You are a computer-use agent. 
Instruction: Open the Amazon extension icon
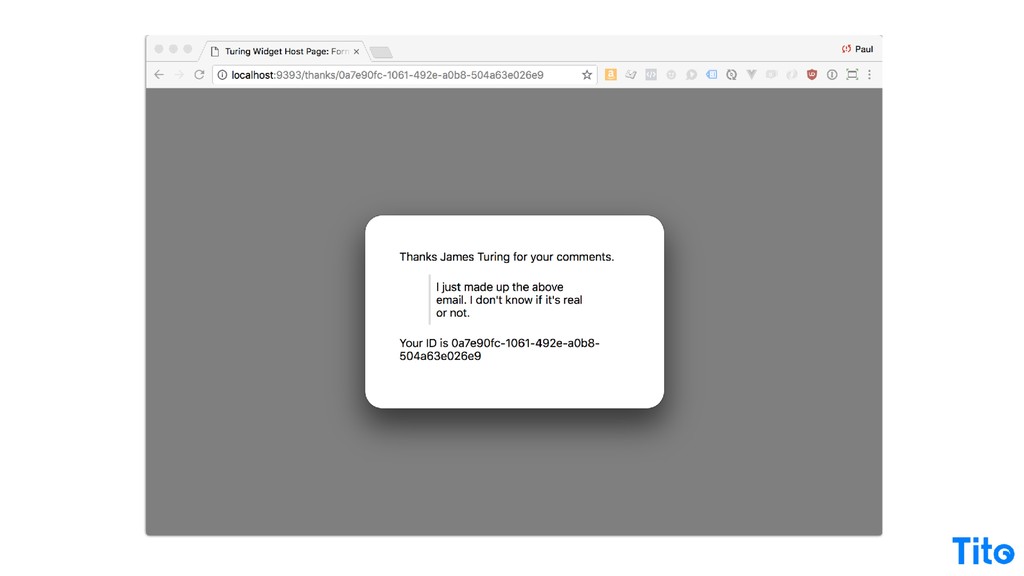tap(611, 74)
